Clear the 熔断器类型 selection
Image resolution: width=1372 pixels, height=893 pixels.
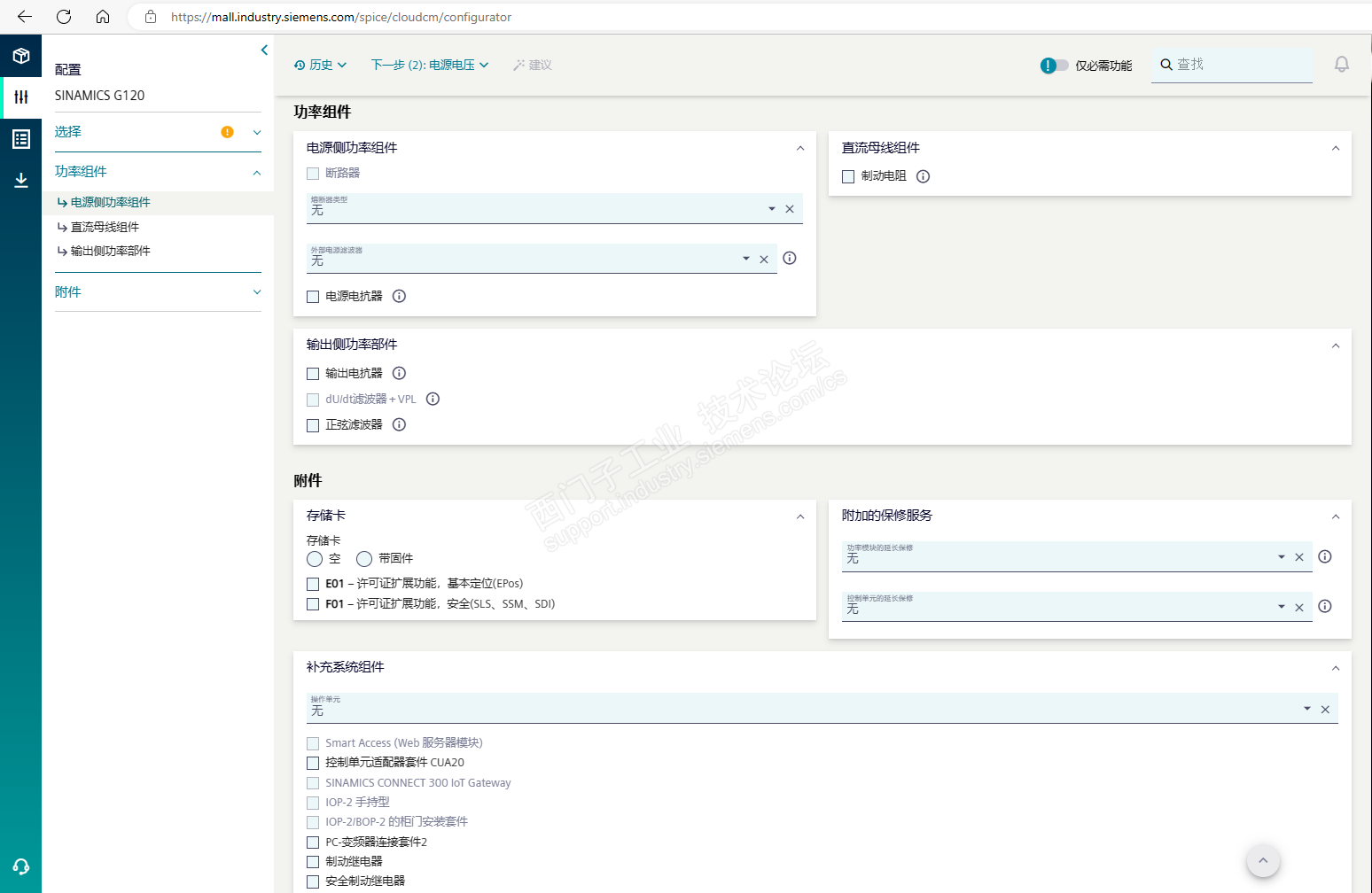click(790, 209)
